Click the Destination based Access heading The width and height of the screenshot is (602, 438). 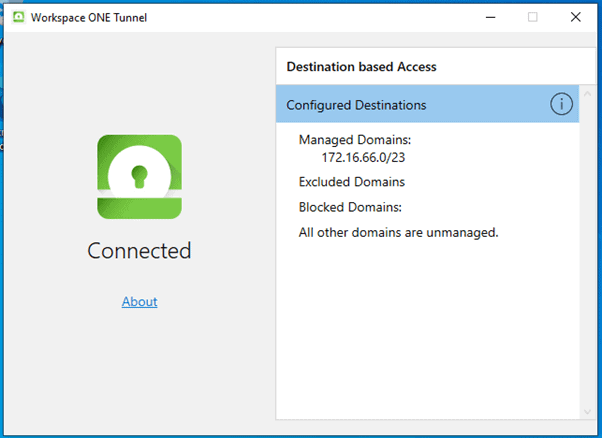coord(361,67)
